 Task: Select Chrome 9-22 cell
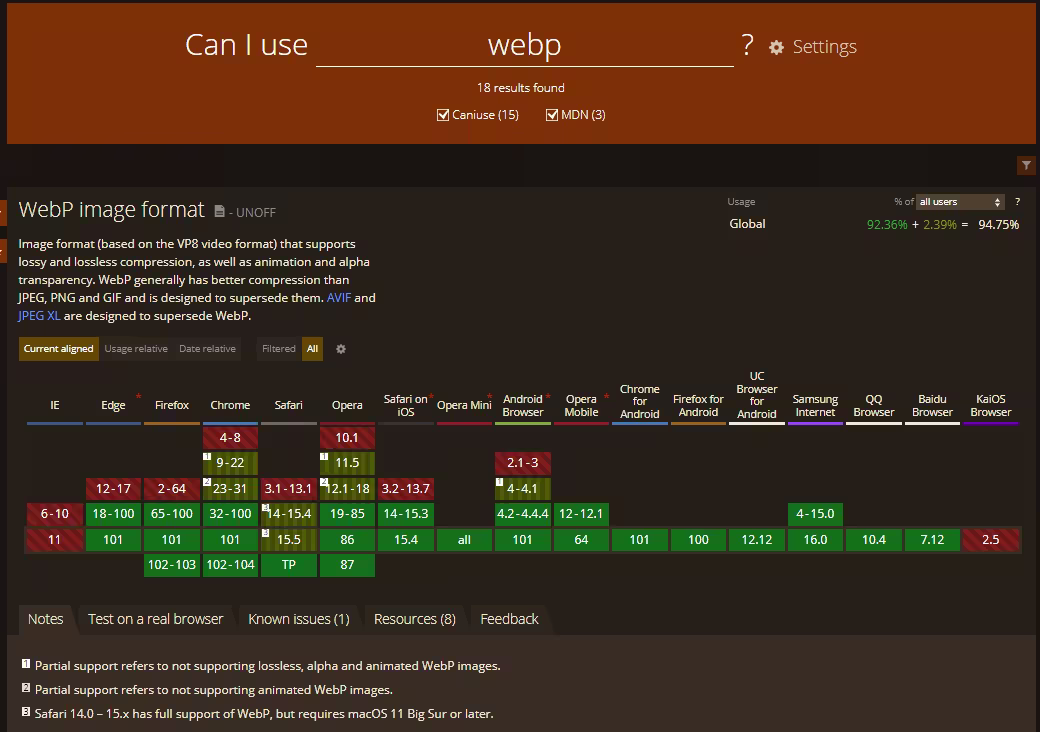(x=230, y=463)
